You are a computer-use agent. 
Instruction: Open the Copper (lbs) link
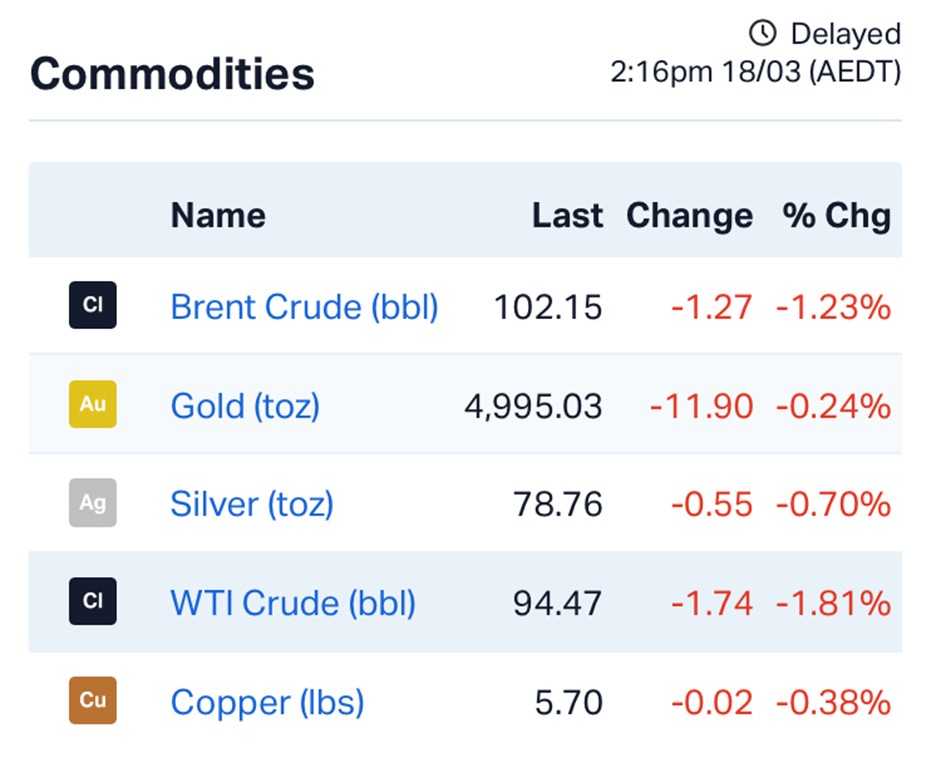pos(267,703)
